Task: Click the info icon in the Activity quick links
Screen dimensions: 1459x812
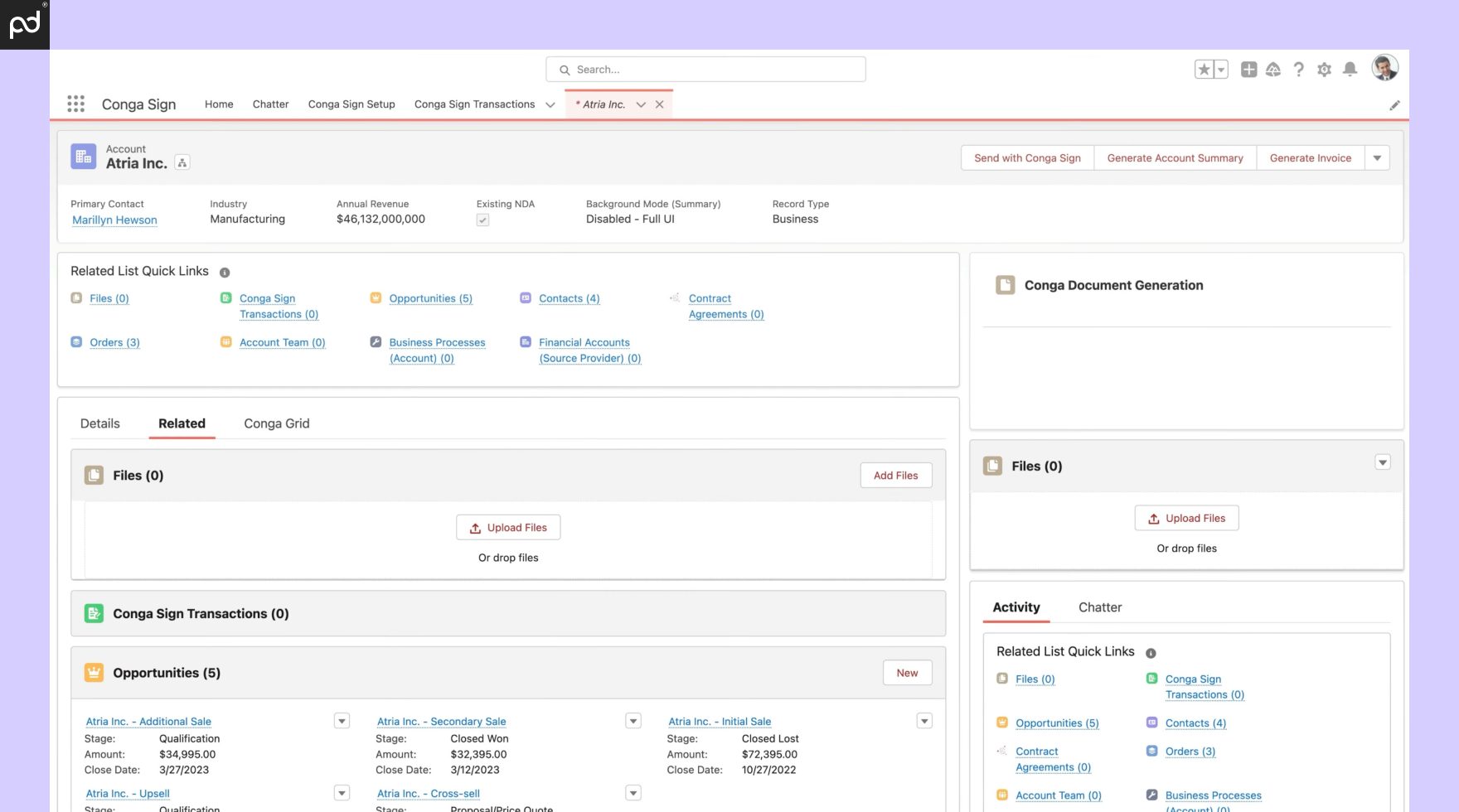Action: click(x=1151, y=653)
